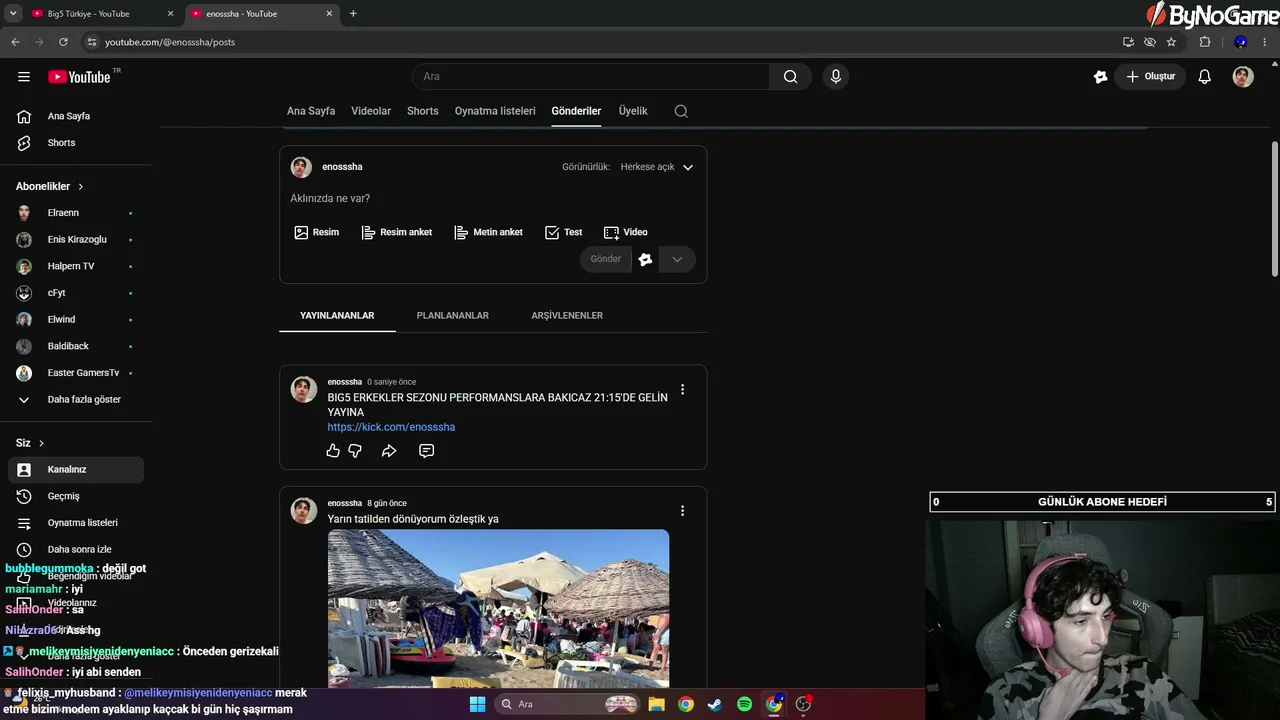Add an image with the Resim option
1280x720 pixels.
[317, 232]
